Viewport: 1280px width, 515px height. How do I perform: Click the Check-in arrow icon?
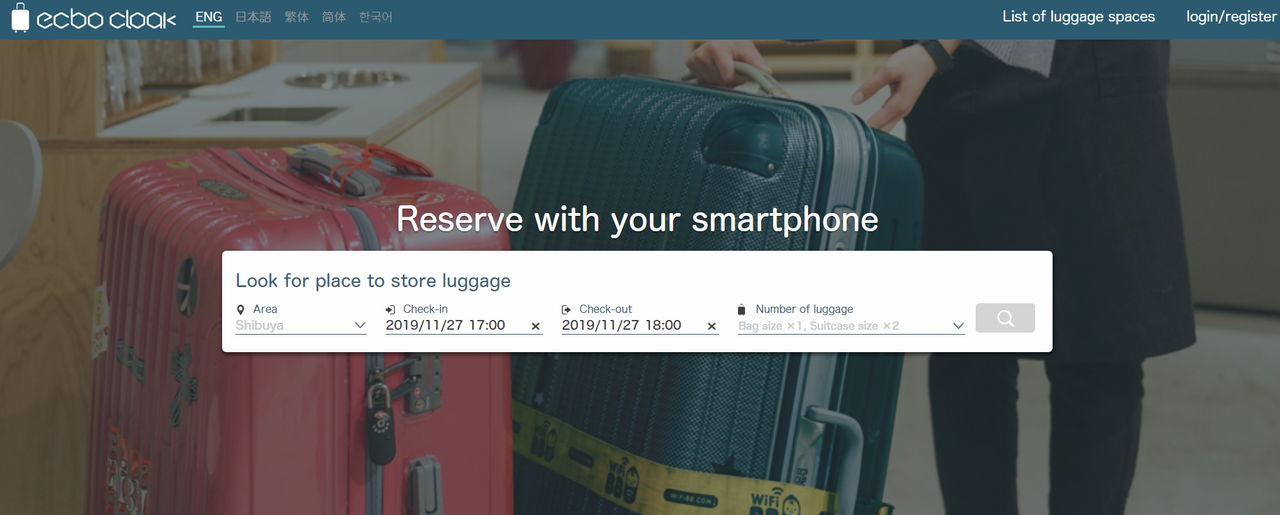coord(390,310)
